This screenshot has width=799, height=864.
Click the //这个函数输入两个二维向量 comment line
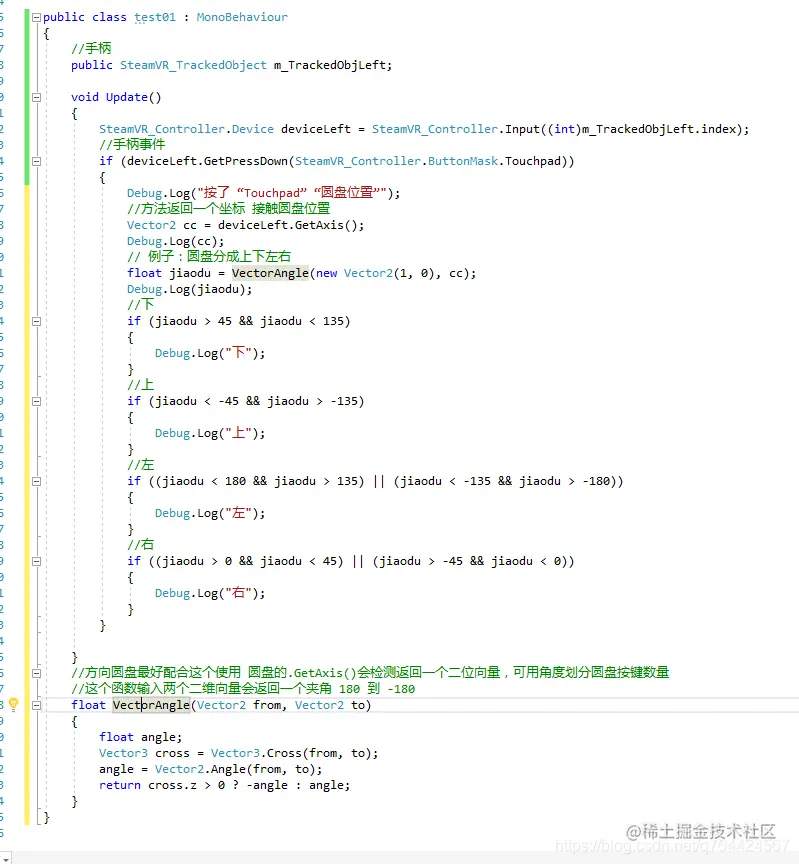coord(243,689)
